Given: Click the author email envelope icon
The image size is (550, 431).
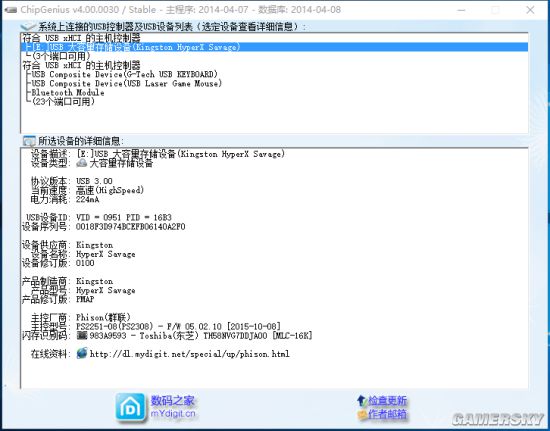Looking at the screenshot, I should pos(362,415).
